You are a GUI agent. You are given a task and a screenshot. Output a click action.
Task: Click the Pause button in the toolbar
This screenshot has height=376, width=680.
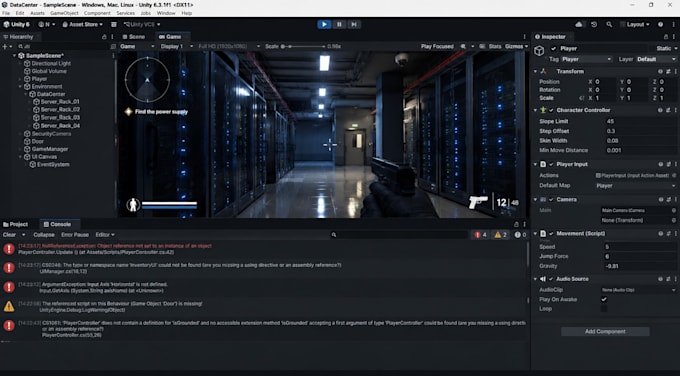339,24
